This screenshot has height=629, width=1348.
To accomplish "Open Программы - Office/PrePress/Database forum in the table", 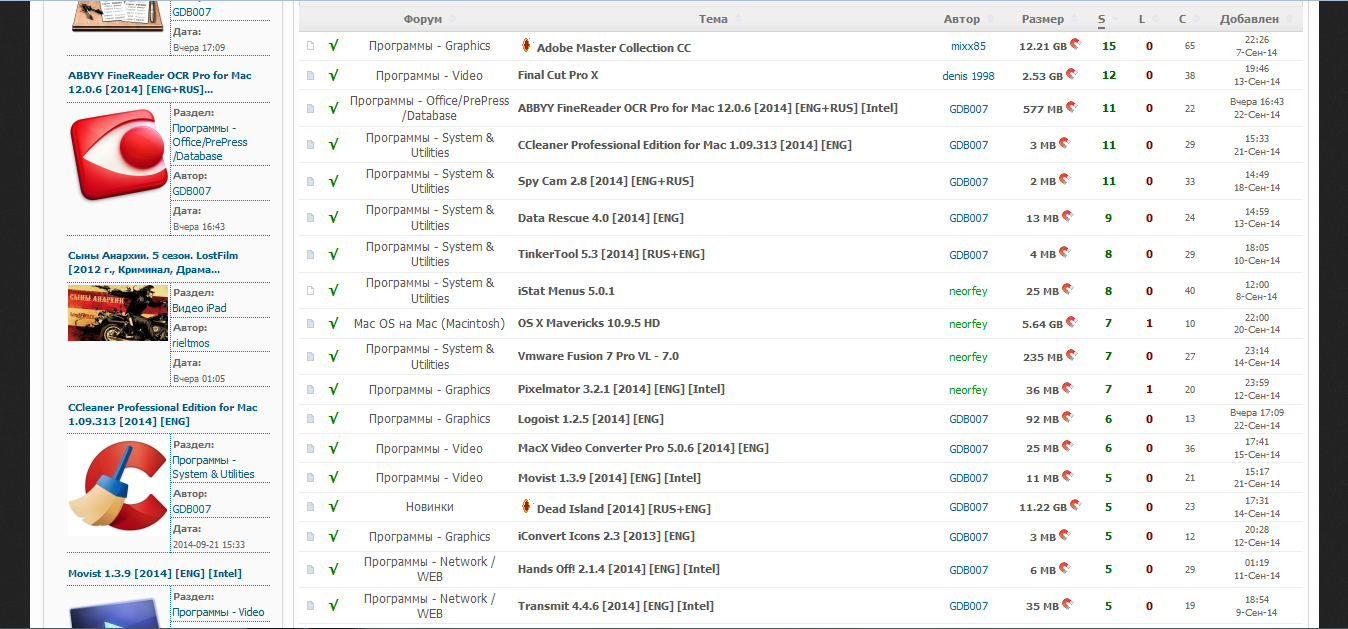I will point(430,108).
